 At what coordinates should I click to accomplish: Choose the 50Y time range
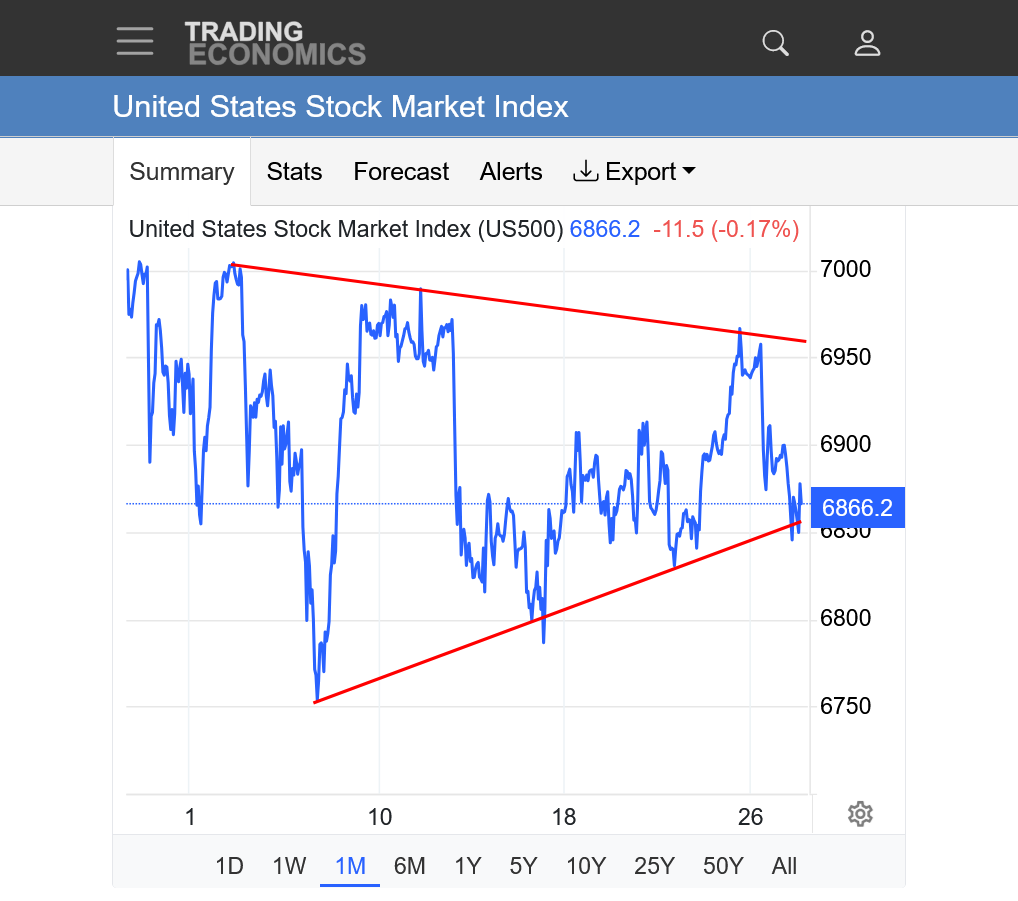click(723, 866)
